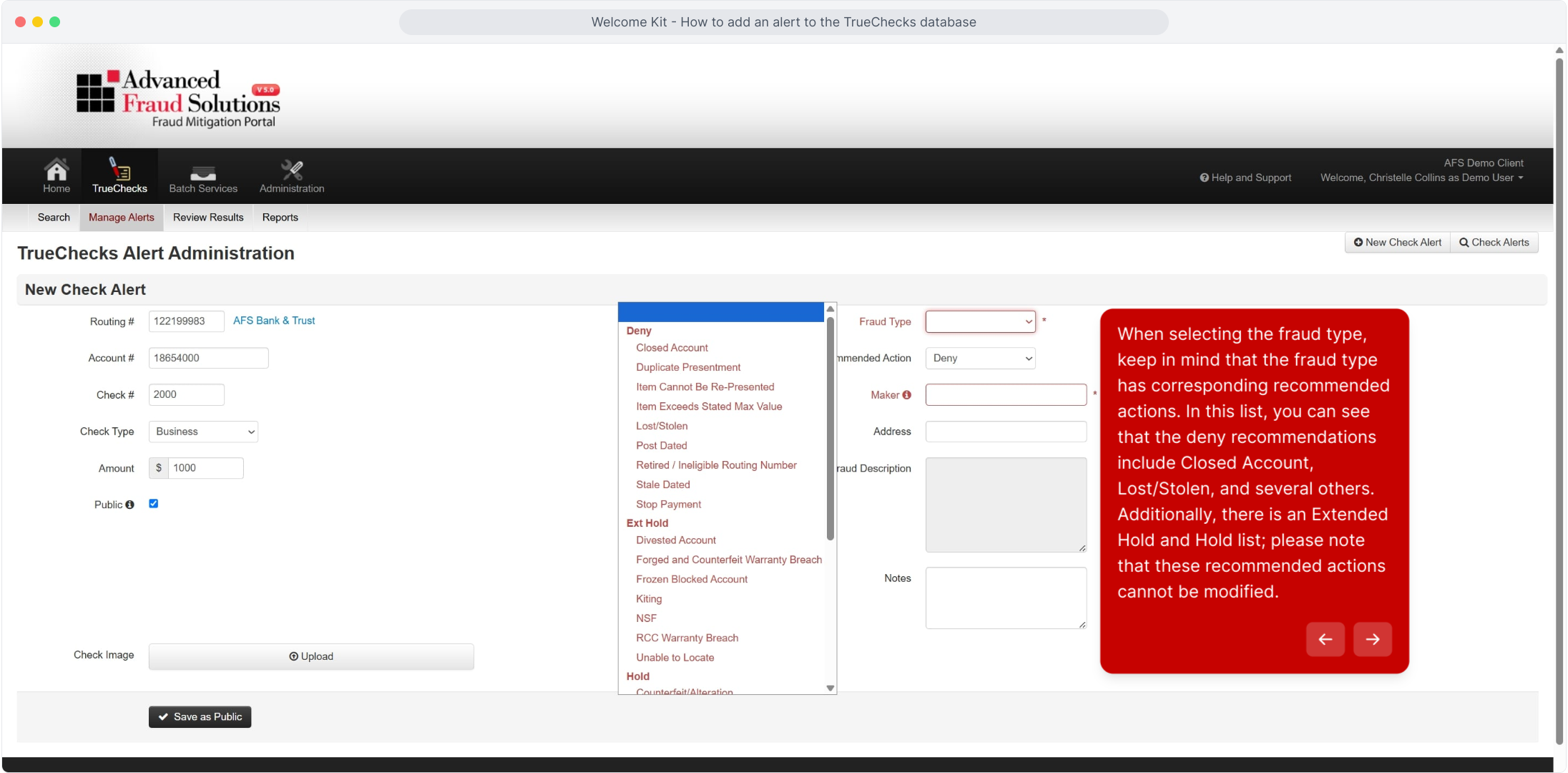1568x773 pixels.
Task: Click the New Check Alert button
Action: tap(1398, 243)
